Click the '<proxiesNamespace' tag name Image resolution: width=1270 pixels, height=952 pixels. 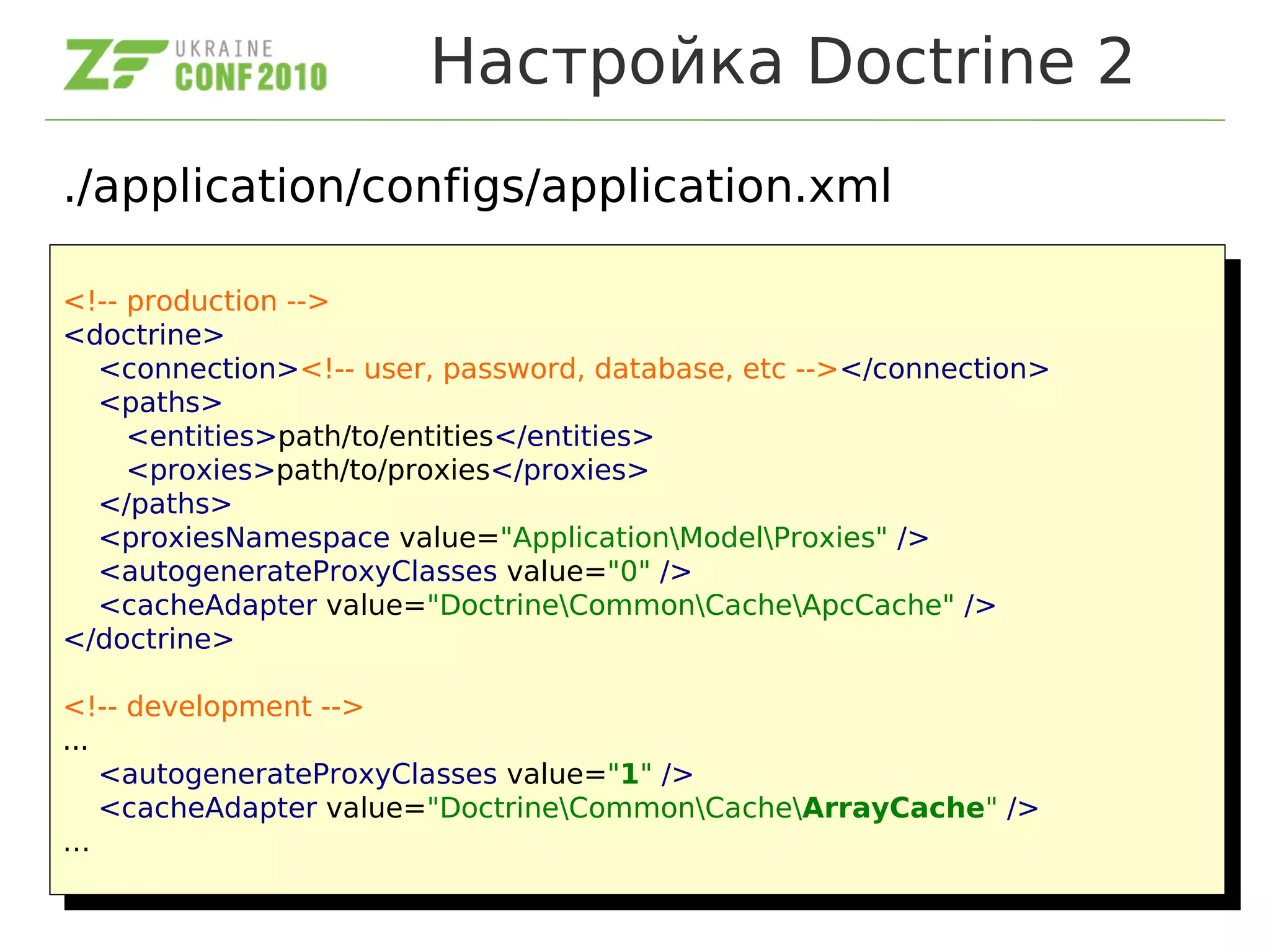point(244,538)
